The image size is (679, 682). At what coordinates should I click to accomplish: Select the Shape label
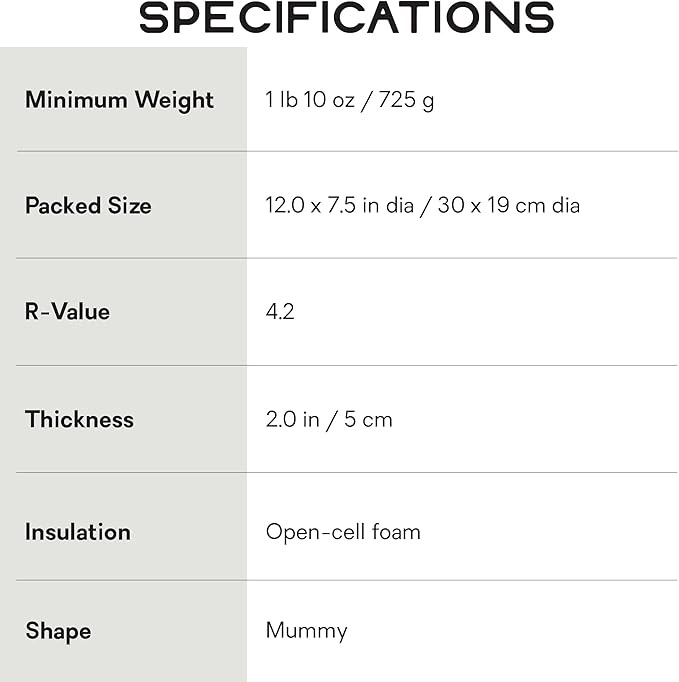coord(58,631)
